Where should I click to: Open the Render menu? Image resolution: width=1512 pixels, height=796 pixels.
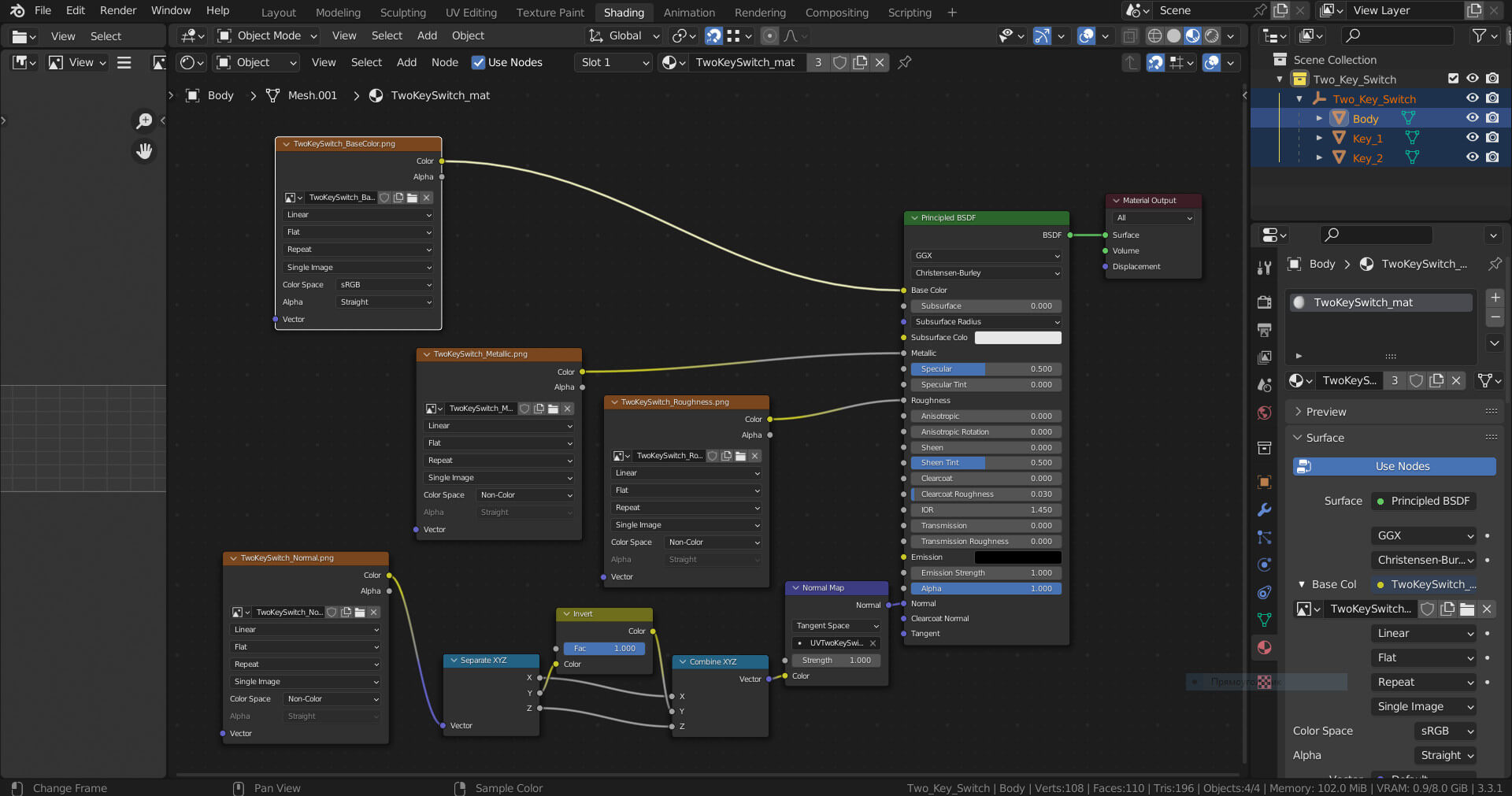118,10
